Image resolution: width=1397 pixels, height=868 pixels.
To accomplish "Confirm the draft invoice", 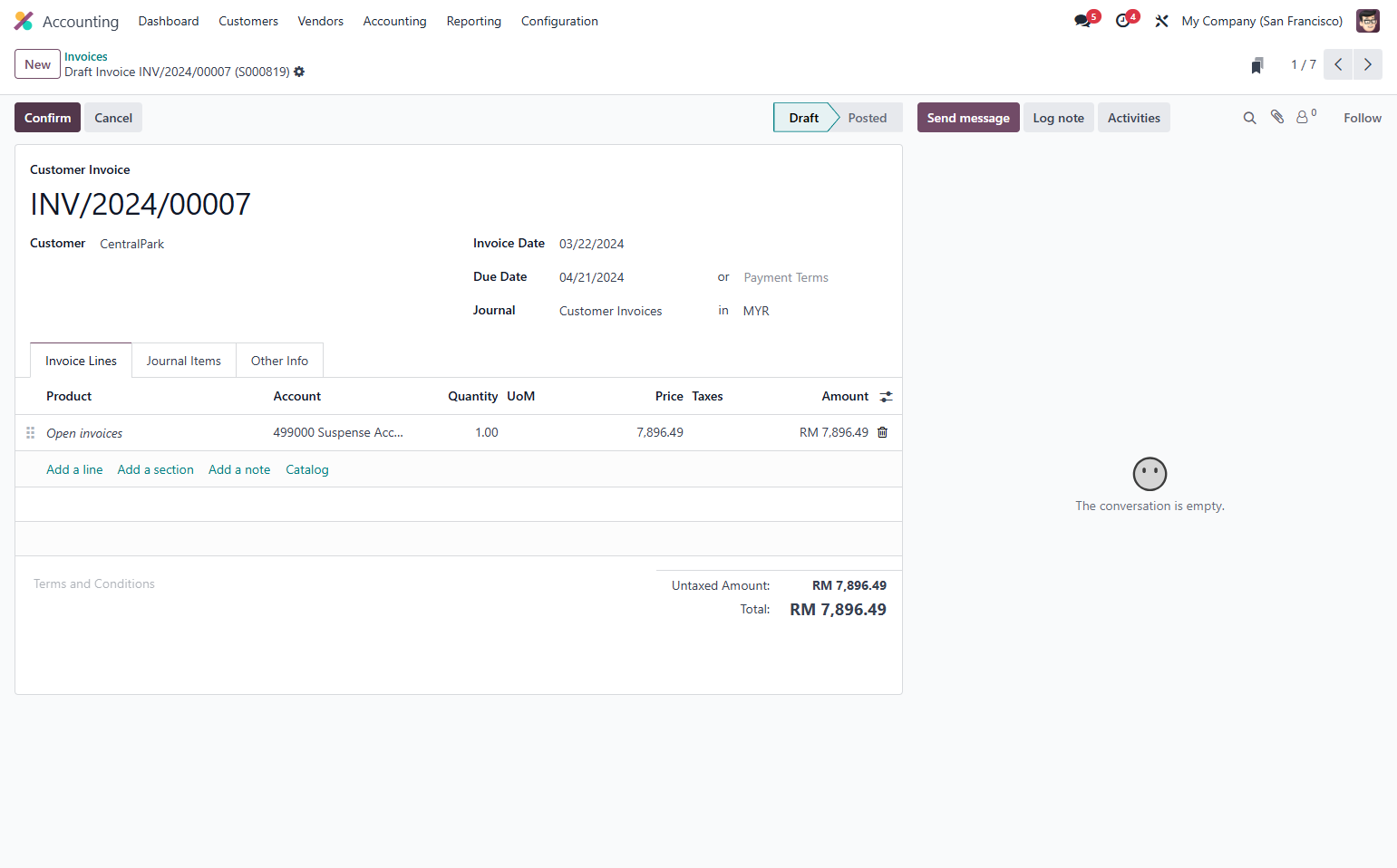I will coord(47,118).
